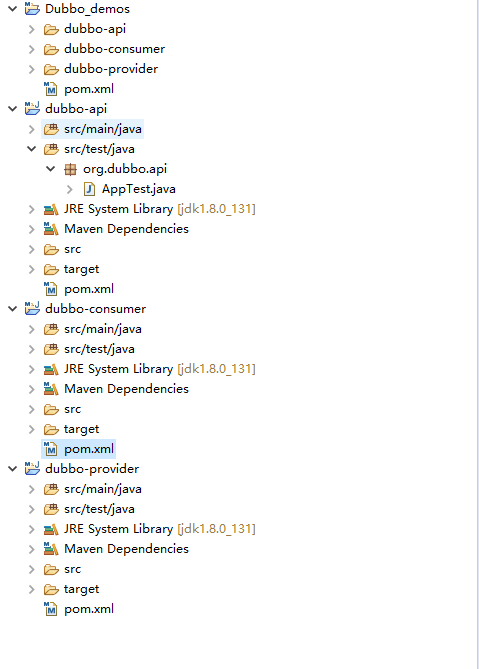Click the folder icon beside dubbo-provider under Dubbo_demos
This screenshot has width=479, height=669.
[51, 69]
